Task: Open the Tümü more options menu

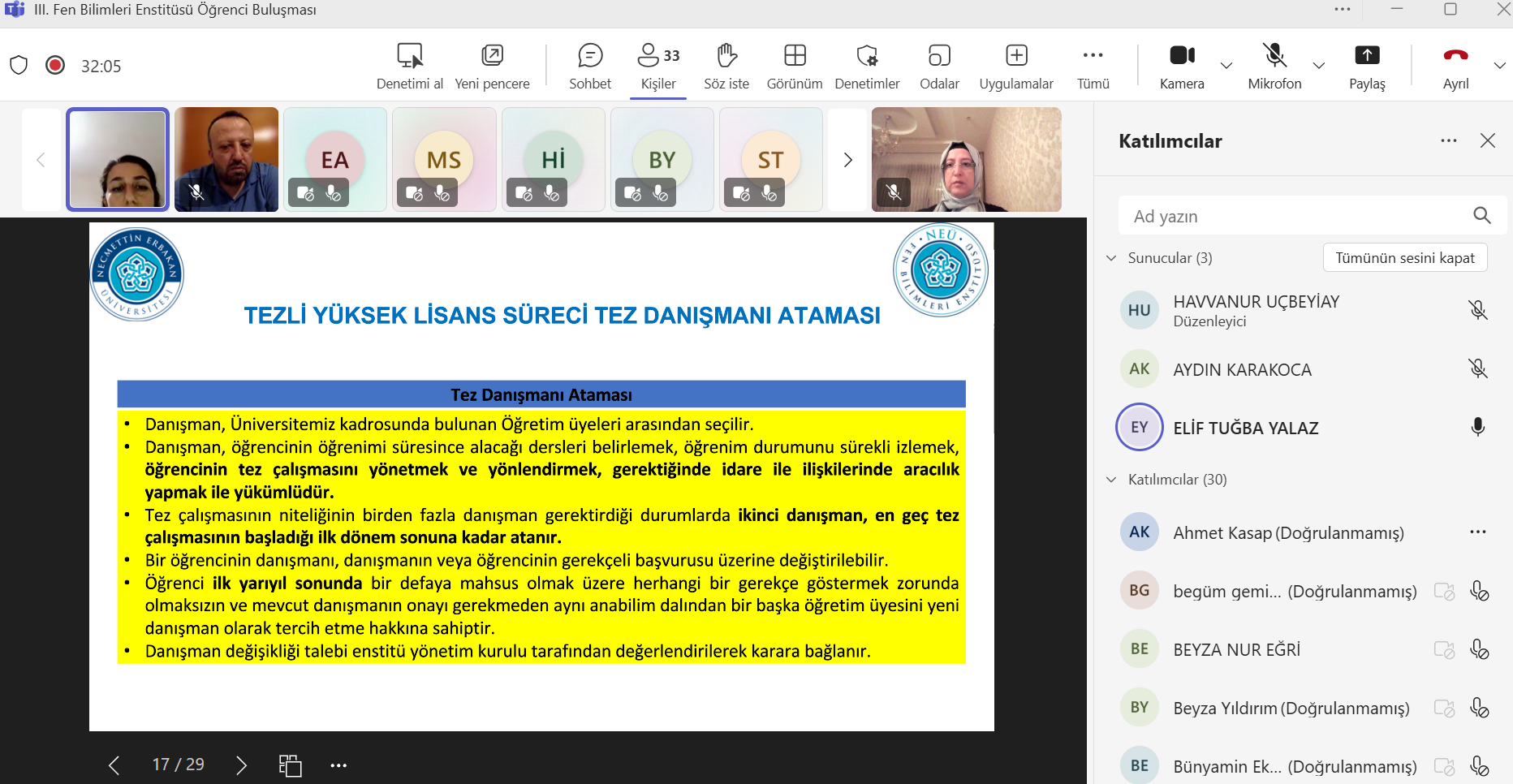Action: 1093,66
